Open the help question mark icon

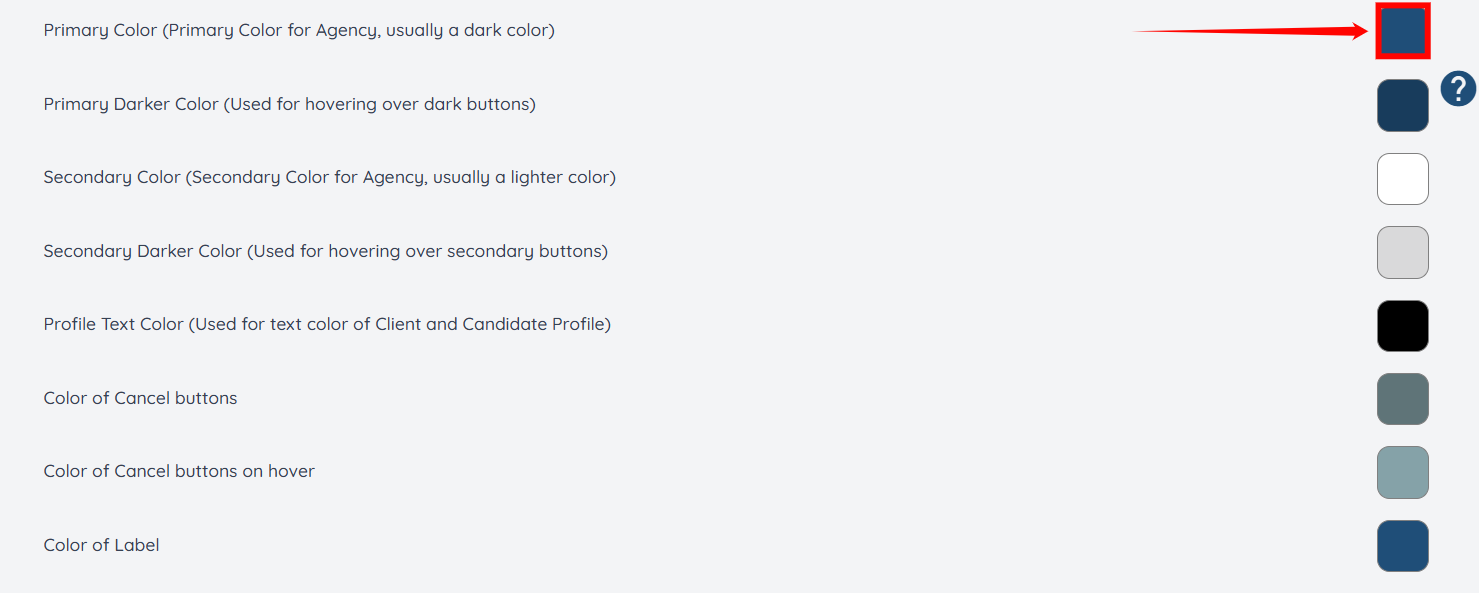click(1458, 89)
